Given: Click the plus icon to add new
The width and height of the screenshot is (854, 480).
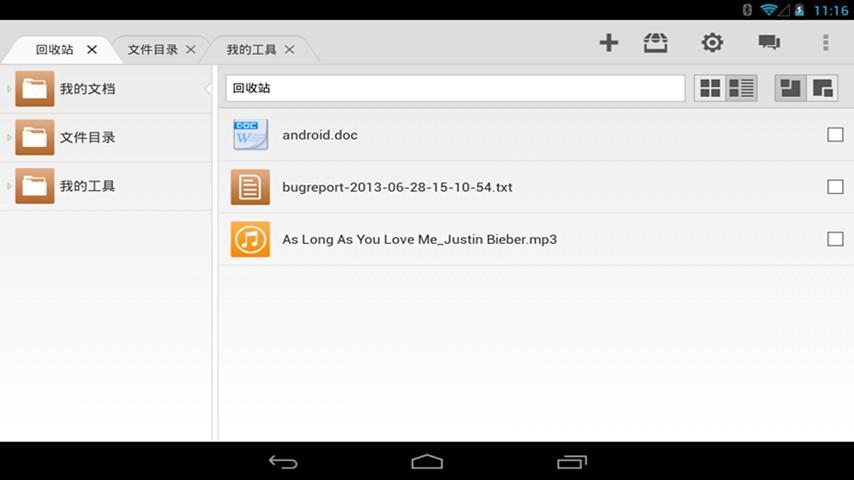Looking at the screenshot, I should 608,42.
